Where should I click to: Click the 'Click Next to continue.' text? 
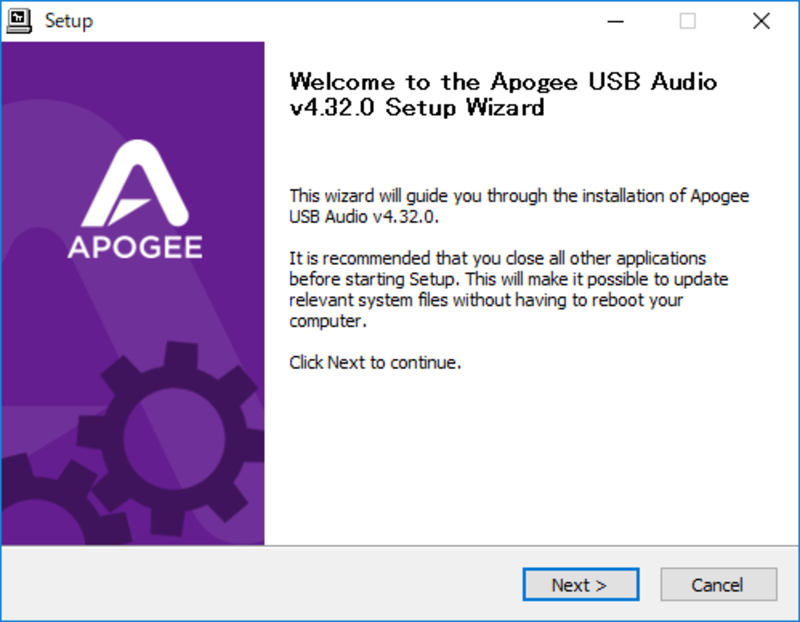pyautogui.click(x=375, y=362)
